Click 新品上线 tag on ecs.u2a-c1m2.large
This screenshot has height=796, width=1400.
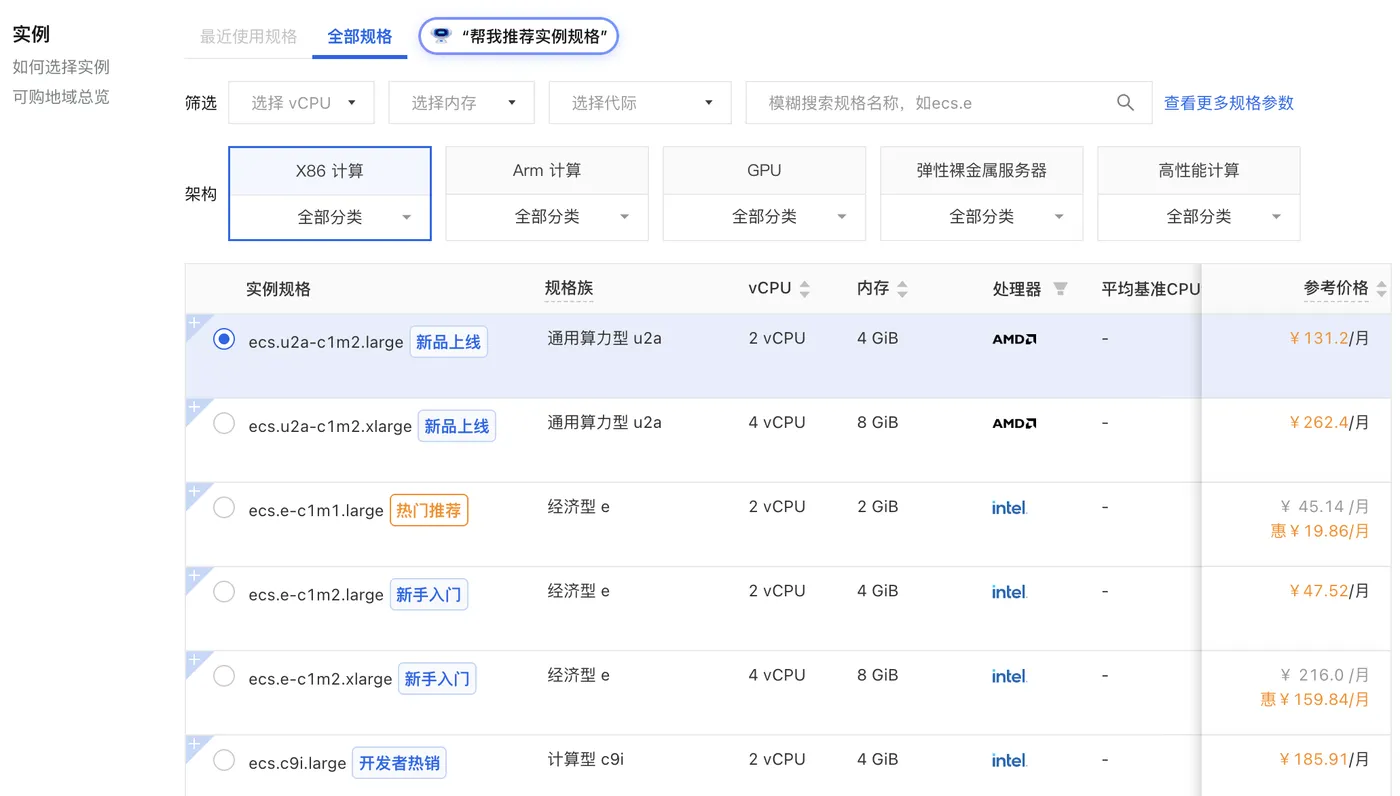(x=449, y=342)
